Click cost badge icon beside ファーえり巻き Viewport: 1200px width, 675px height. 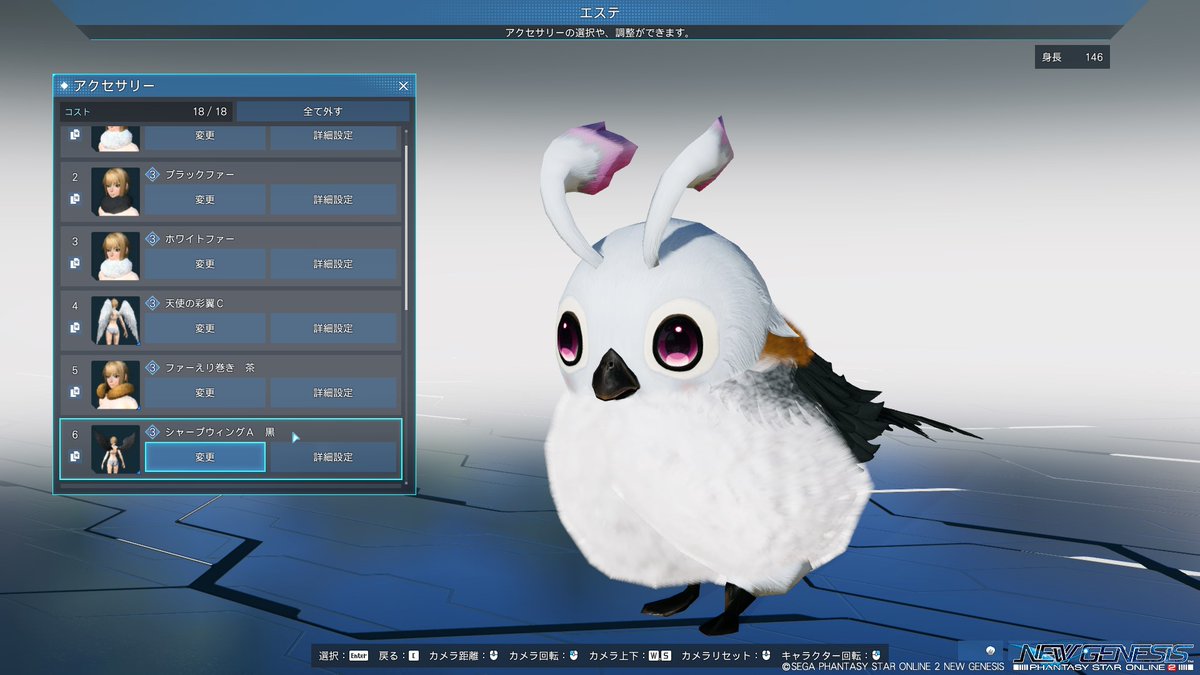click(x=153, y=368)
